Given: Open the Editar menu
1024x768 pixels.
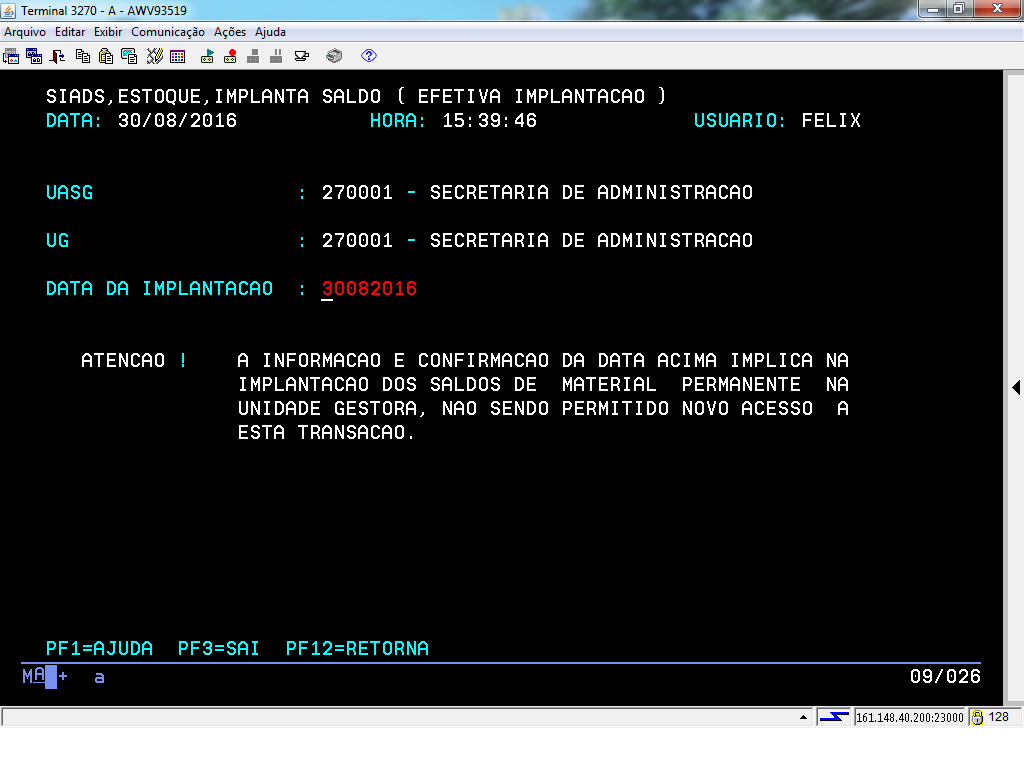Looking at the screenshot, I should (x=70, y=32).
